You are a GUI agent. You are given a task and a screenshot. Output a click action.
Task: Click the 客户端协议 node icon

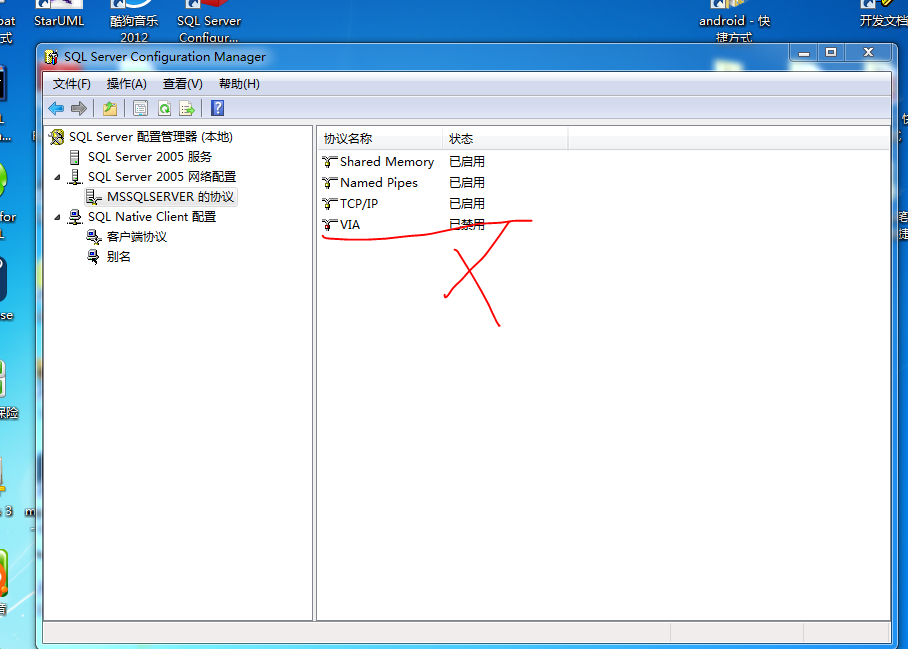pos(94,237)
